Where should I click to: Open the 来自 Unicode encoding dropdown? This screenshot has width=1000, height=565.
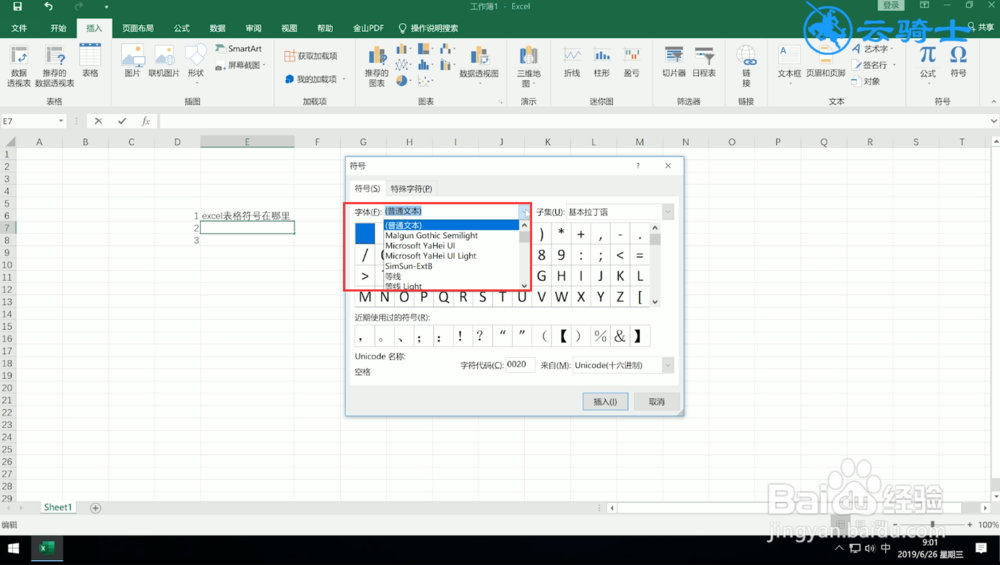pyautogui.click(x=668, y=365)
